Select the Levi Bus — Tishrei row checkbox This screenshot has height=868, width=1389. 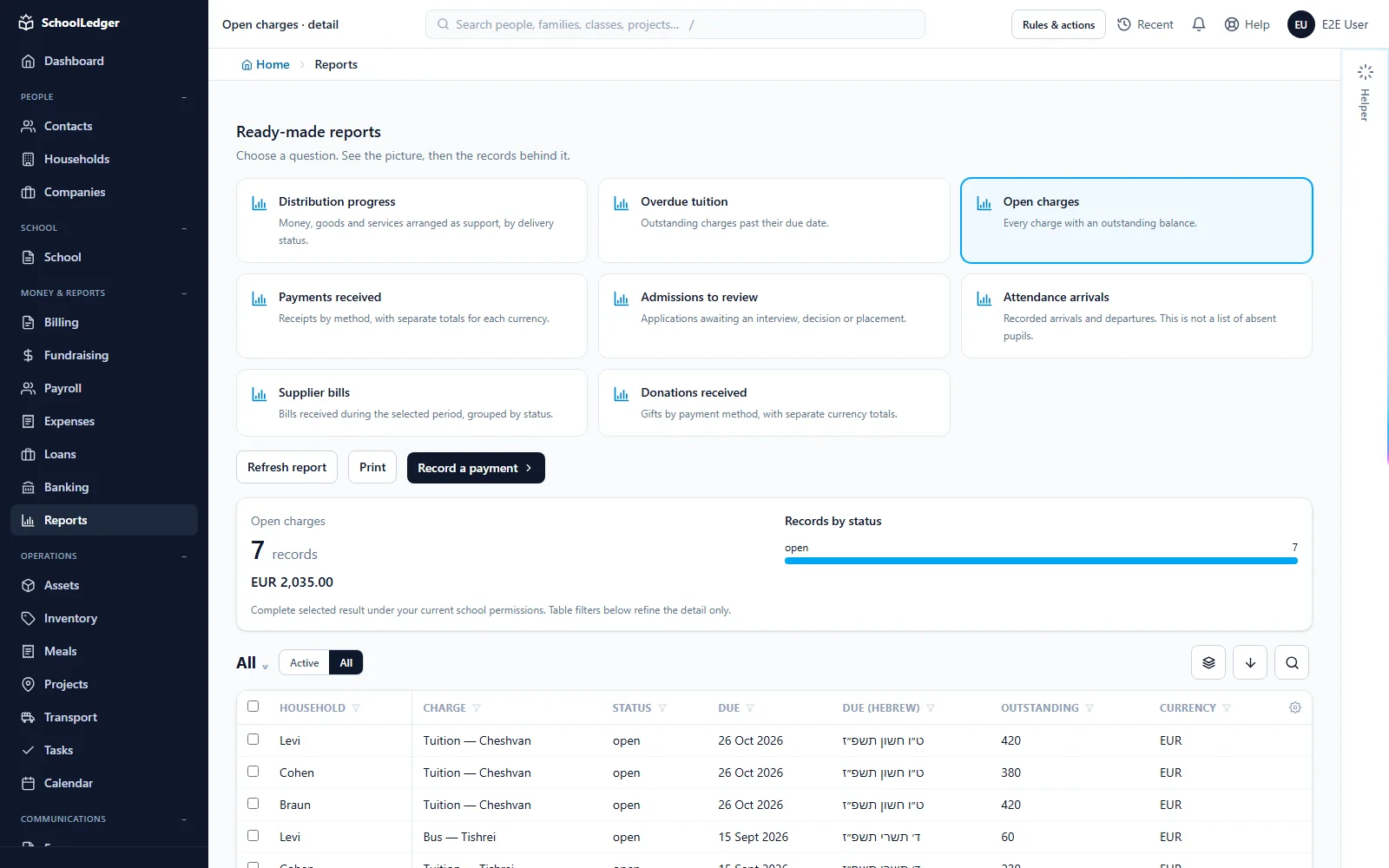(253, 836)
